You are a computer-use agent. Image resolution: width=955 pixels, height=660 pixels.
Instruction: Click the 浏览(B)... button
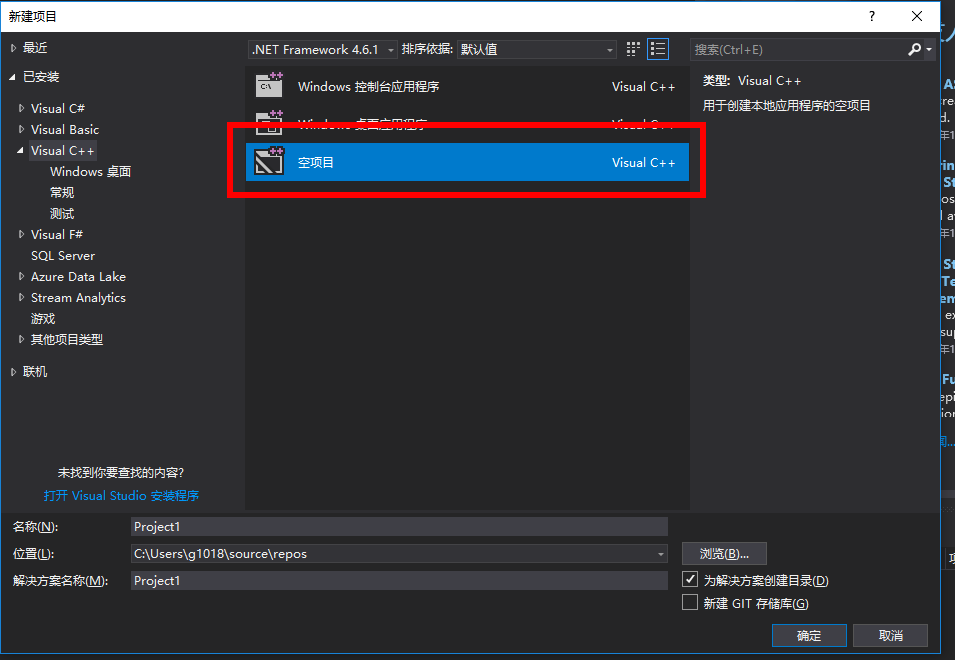click(724, 554)
